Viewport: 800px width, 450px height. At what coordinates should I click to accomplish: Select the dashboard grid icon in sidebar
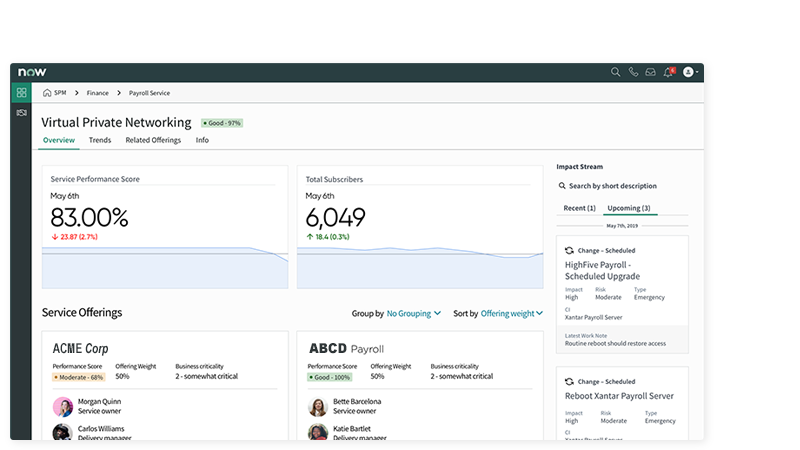(22, 92)
